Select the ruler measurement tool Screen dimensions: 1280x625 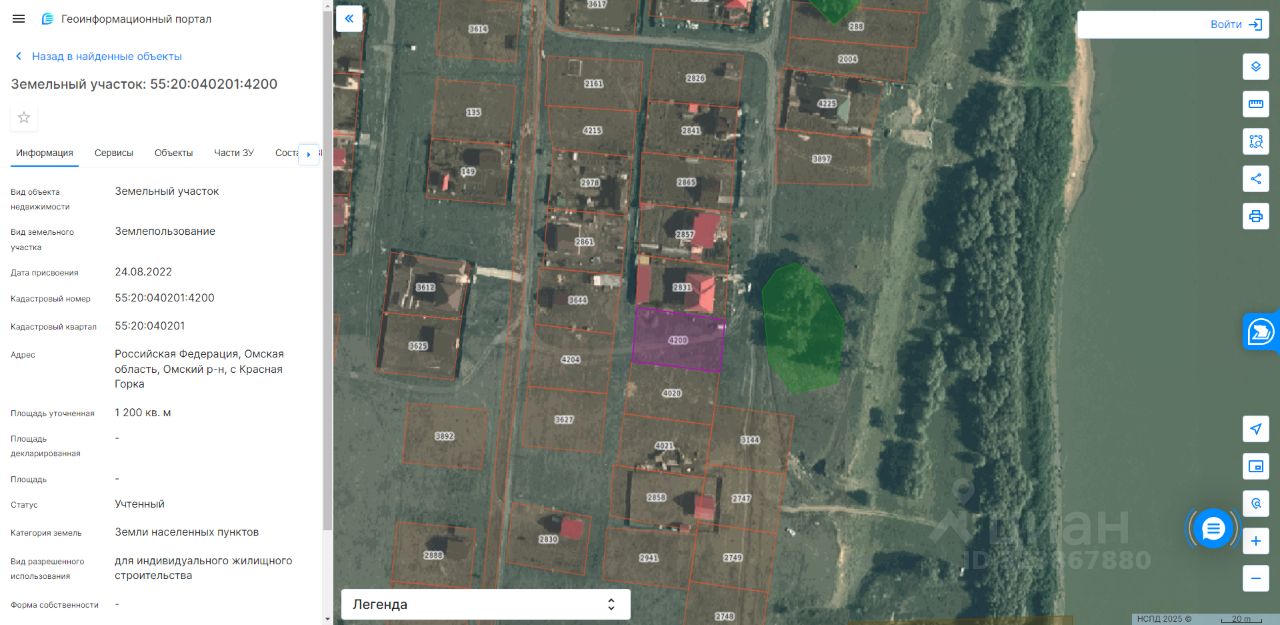(1256, 104)
